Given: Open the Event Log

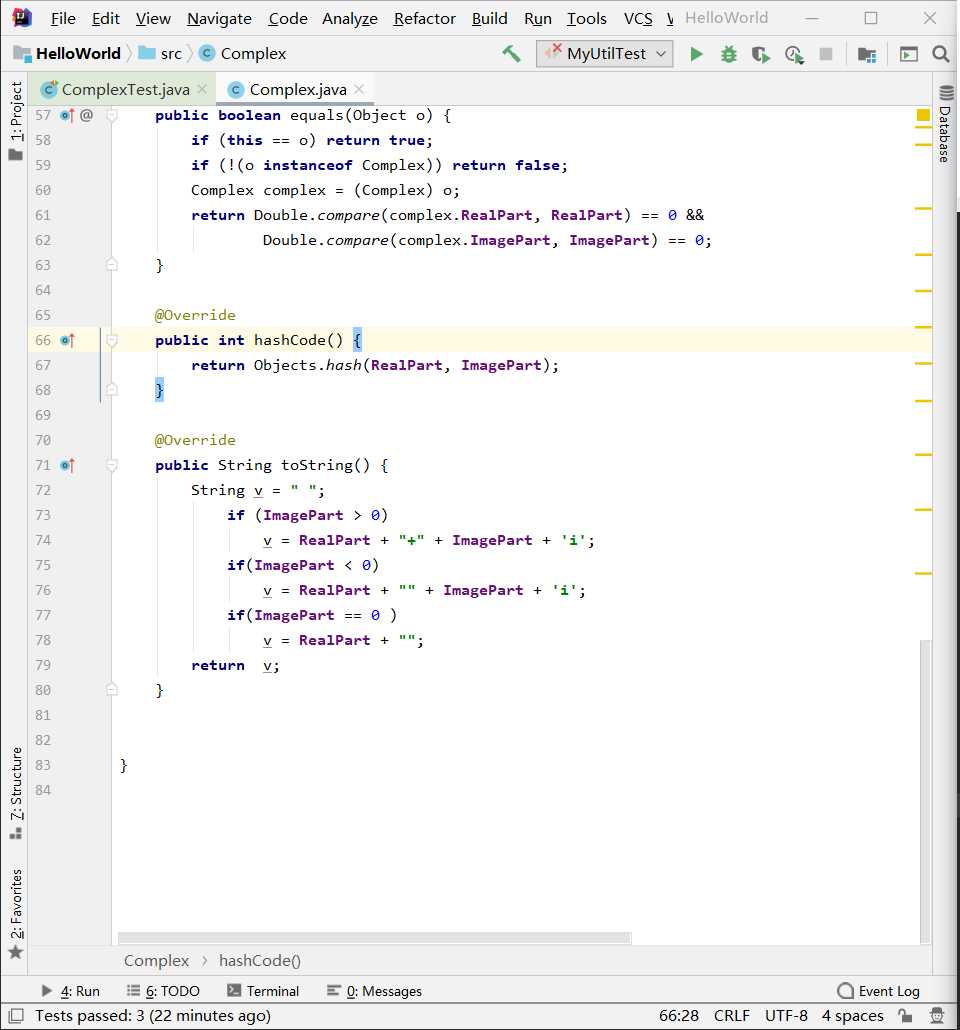Looking at the screenshot, I should tap(879, 991).
